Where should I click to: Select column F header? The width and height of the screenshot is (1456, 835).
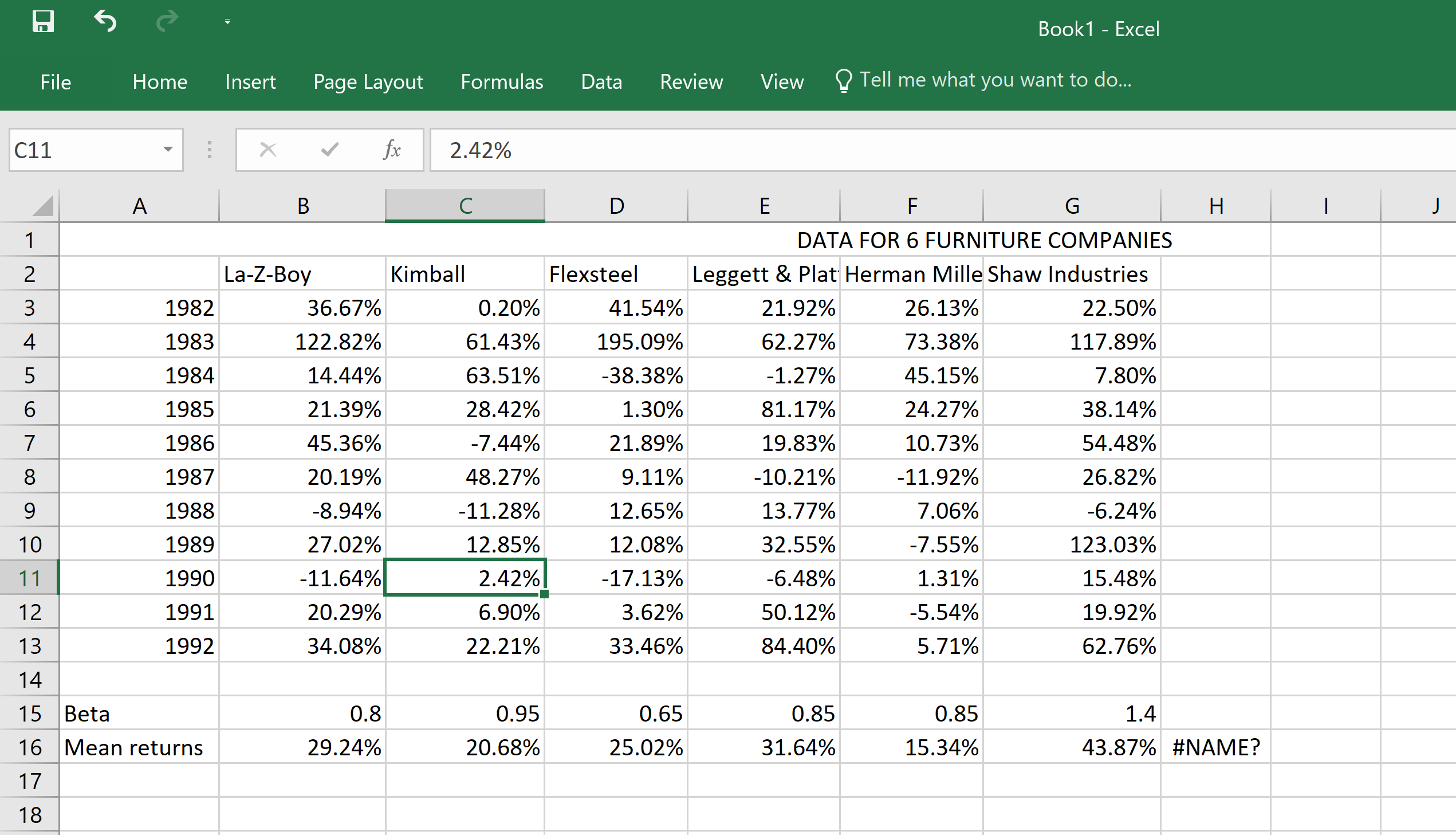pos(912,206)
